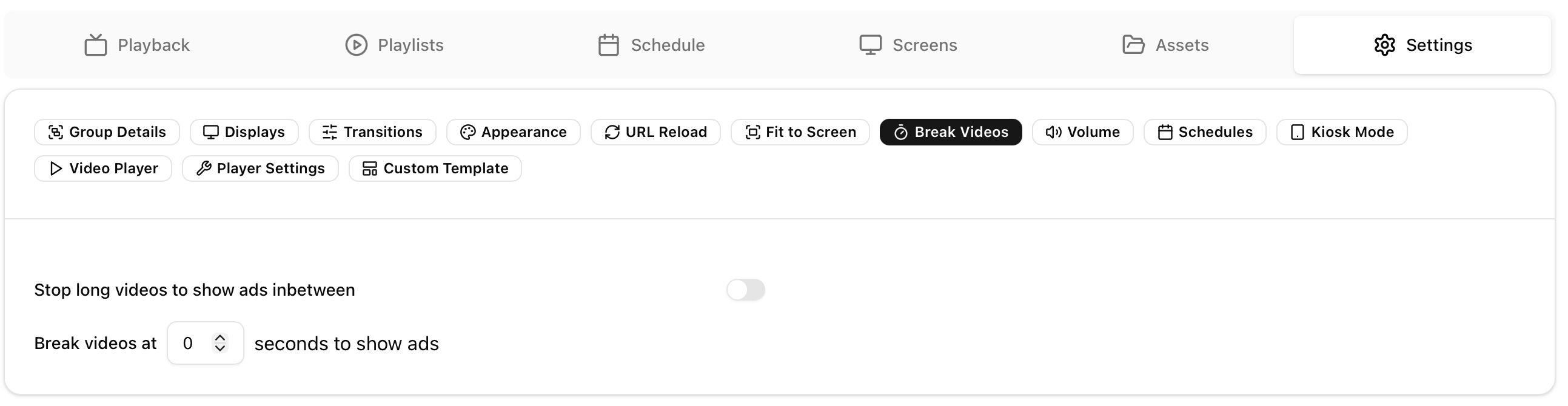Click the break videos seconds stepper
1568x406 pixels.
click(x=219, y=344)
